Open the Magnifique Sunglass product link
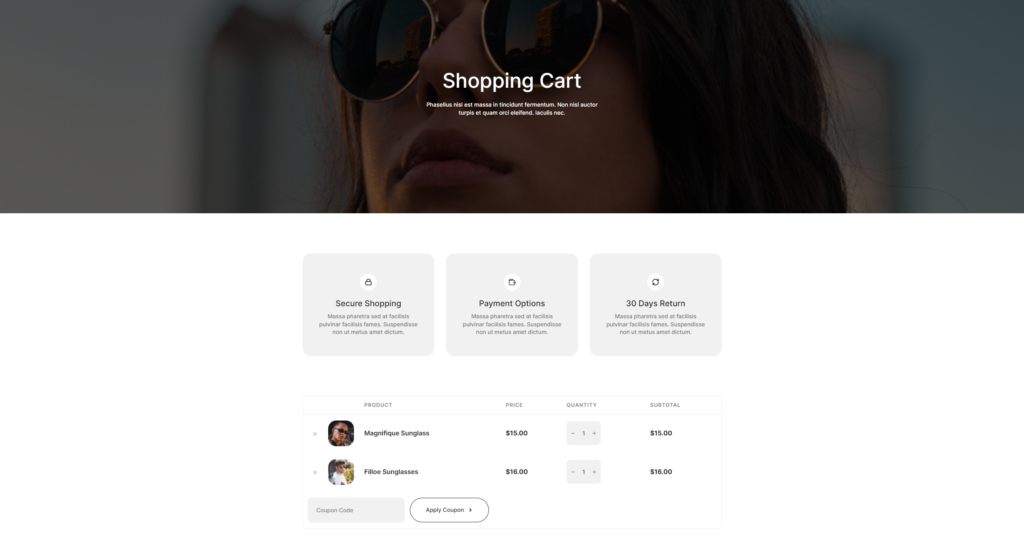1024x538 pixels. [396, 433]
